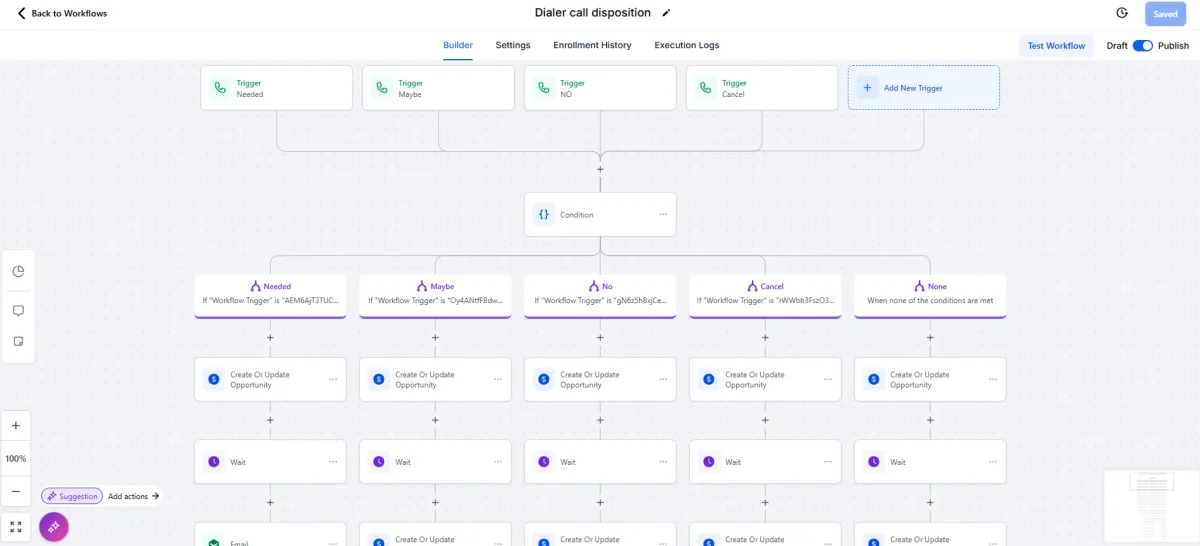Click the zoom out minus icon
The height and width of the screenshot is (546, 1200).
pyautogui.click(x=16, y=491)
